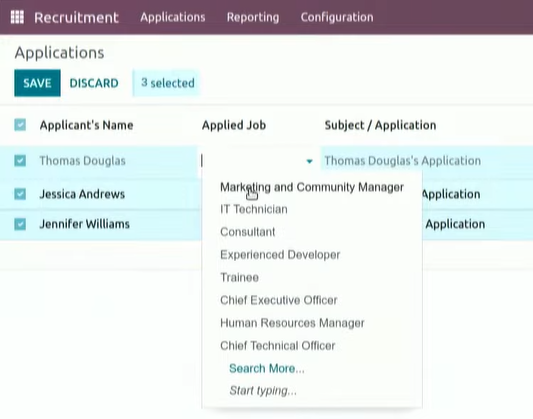The height and width of the screenshot is (419, 533).
Task: Open the Configuration menu
Action: click(x=337, y=17)
